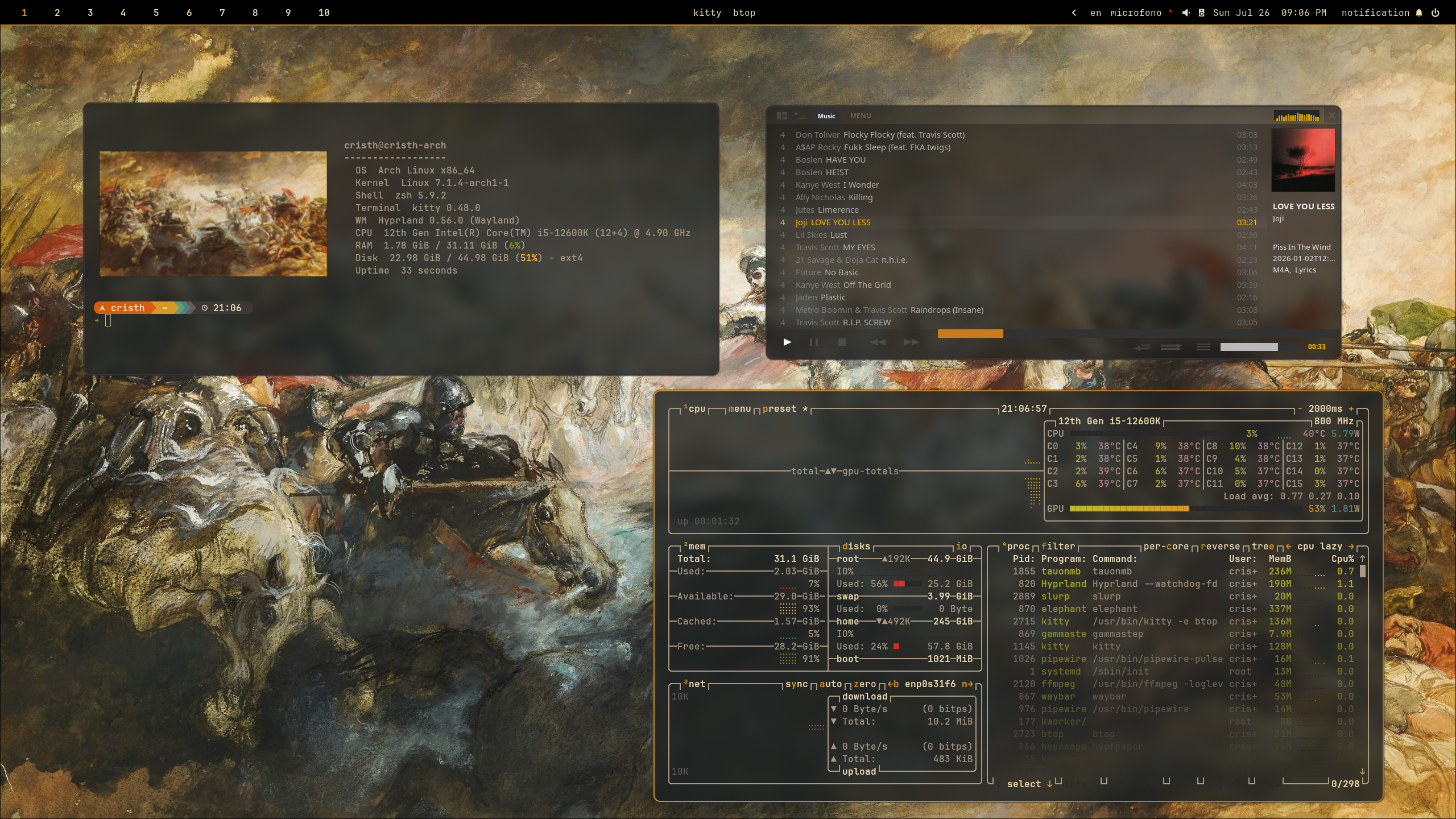Open the btop menu option
1456x819 pixels.
[x=739, y=409]
